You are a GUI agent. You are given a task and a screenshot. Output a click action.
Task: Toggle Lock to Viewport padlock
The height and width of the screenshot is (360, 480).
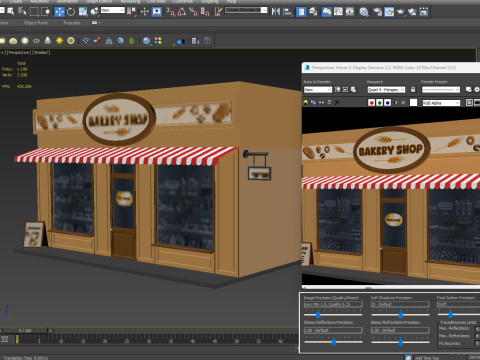click(413, 89)
